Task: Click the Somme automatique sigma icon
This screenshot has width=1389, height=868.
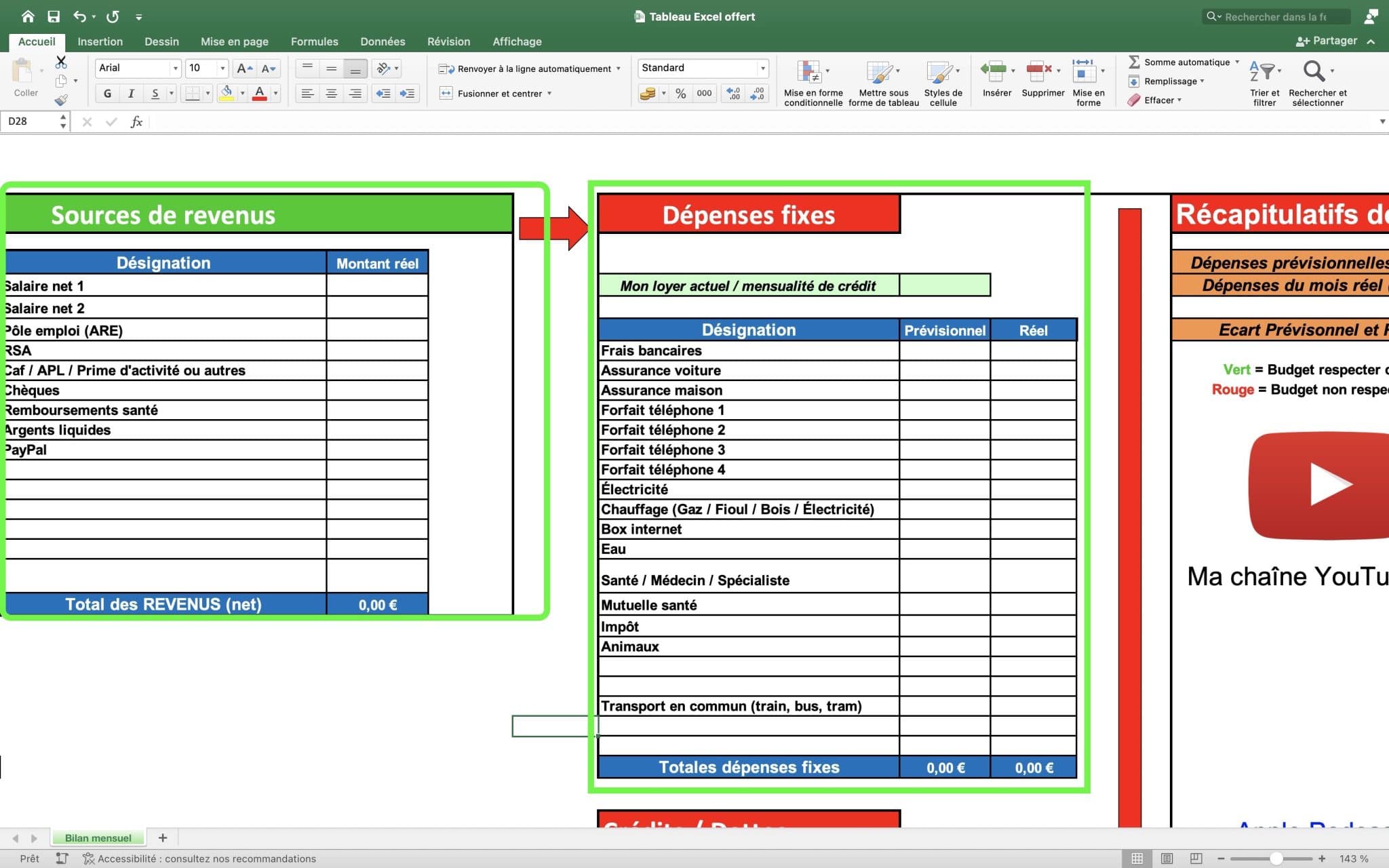Action: pyautogui.click(x=1133, y=62)
